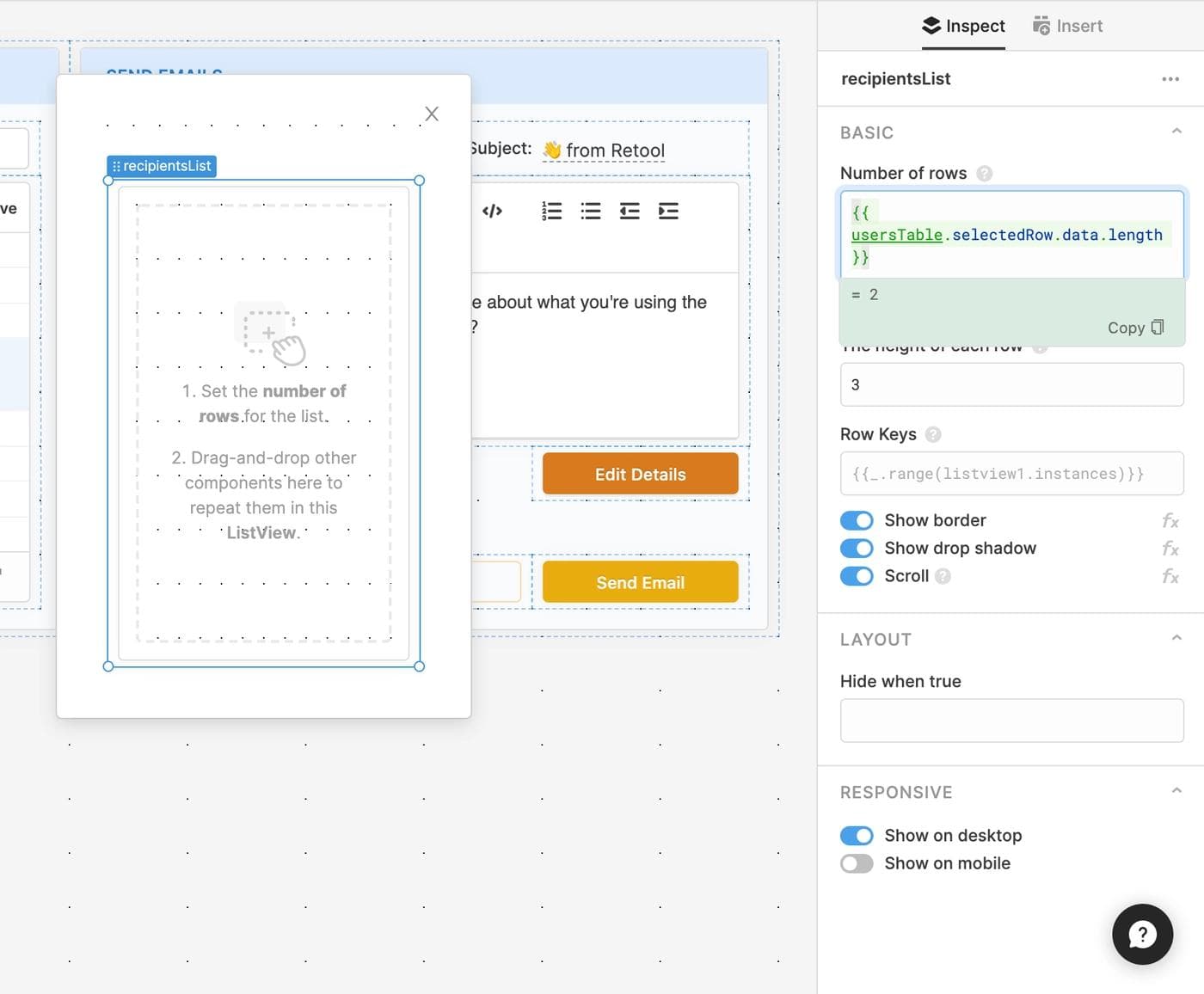Open the help chat question mark bubble
This screenshot has height=994, width=1204.
tap(1142, 934)
